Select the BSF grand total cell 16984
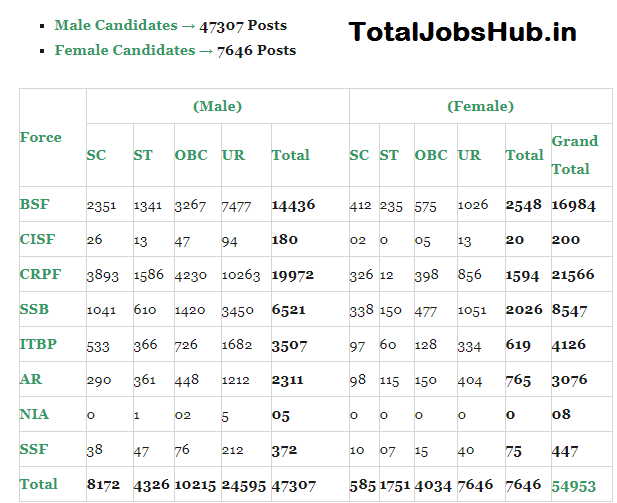Image resolution: width=617 pixels, height=503 pixels. tap(574, 205)
